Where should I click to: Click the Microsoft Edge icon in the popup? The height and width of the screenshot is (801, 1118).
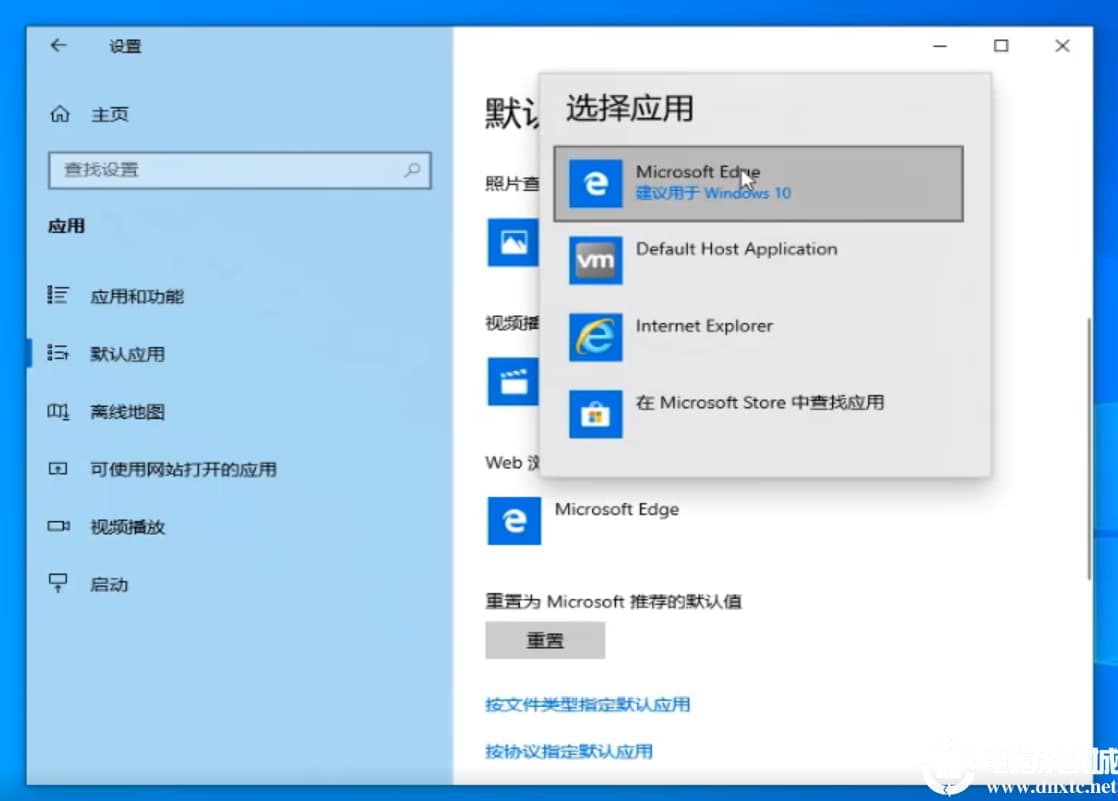(x=595, y=183)
